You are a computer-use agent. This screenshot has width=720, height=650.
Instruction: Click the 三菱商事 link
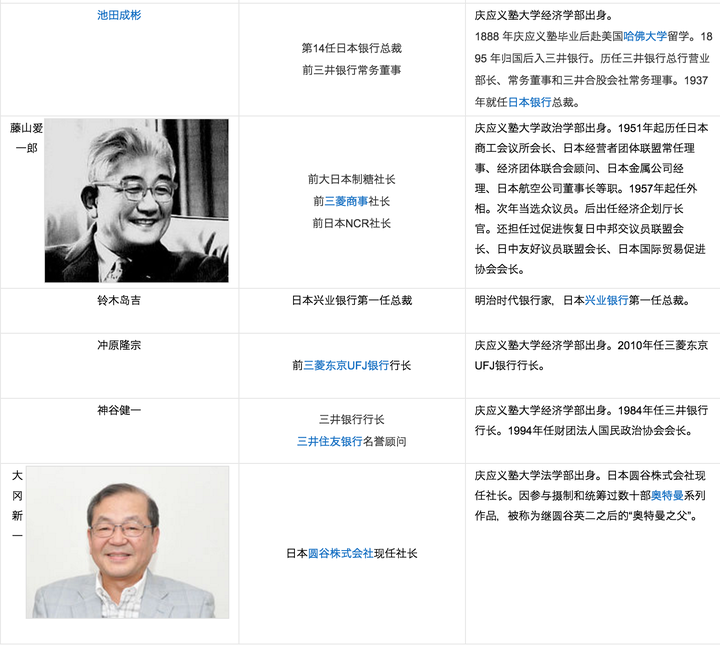click(346, 201)
